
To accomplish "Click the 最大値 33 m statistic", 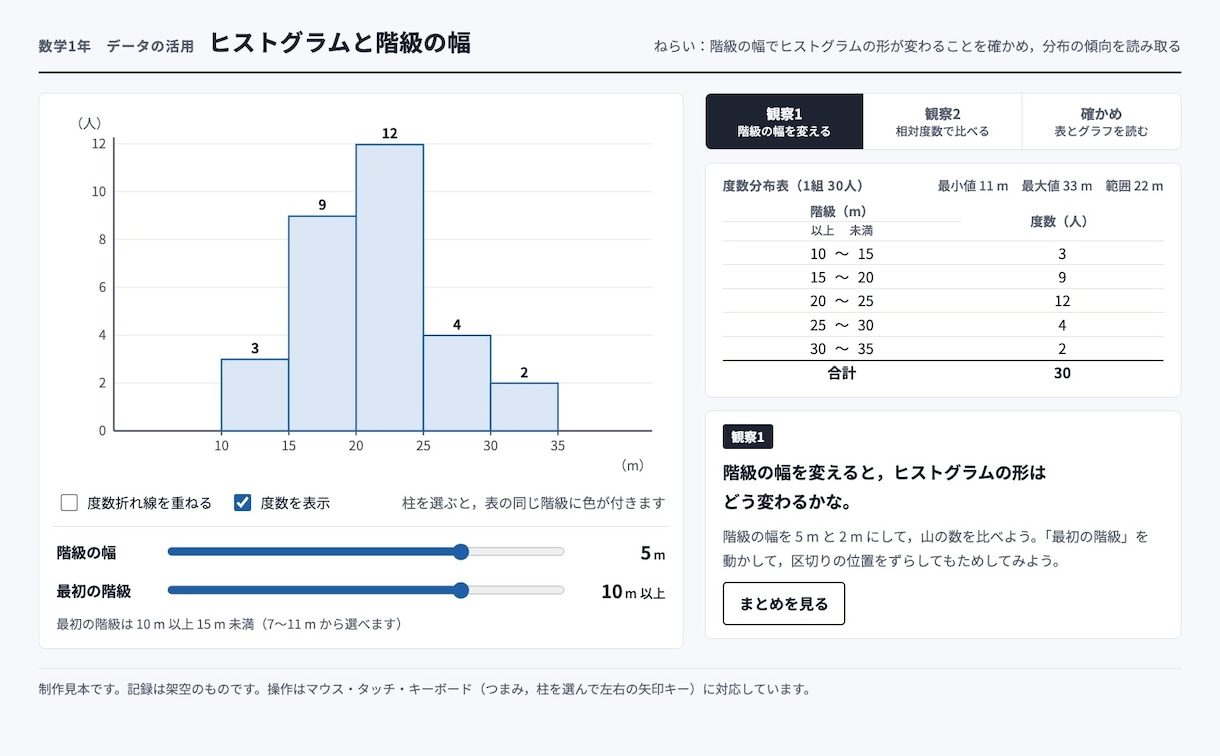I will pyautogui.click(x=1057, y=186).
